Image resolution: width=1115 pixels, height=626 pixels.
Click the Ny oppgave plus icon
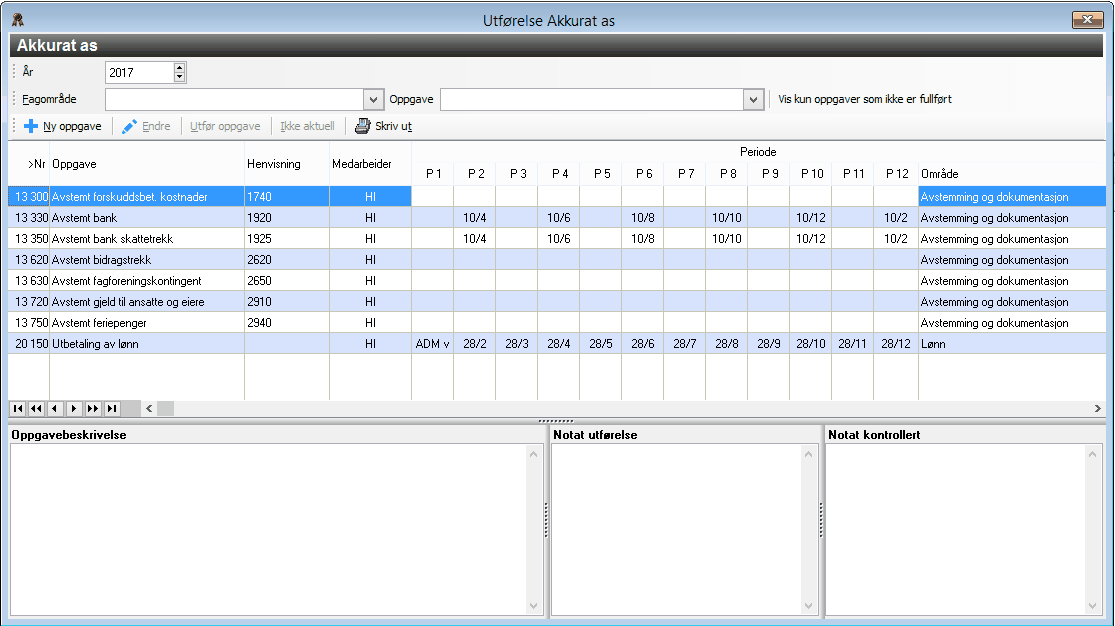31,126
